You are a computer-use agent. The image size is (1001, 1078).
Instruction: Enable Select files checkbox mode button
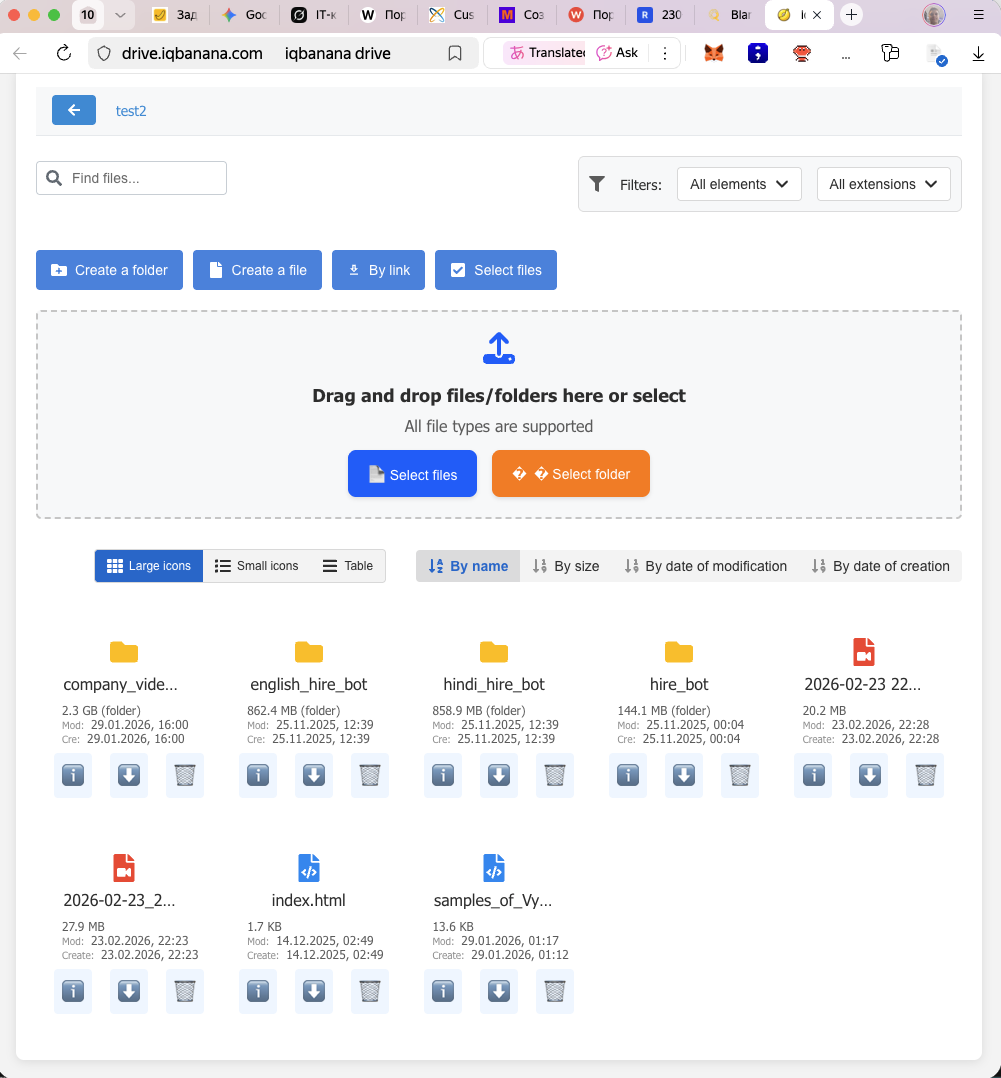pos(496,270)
